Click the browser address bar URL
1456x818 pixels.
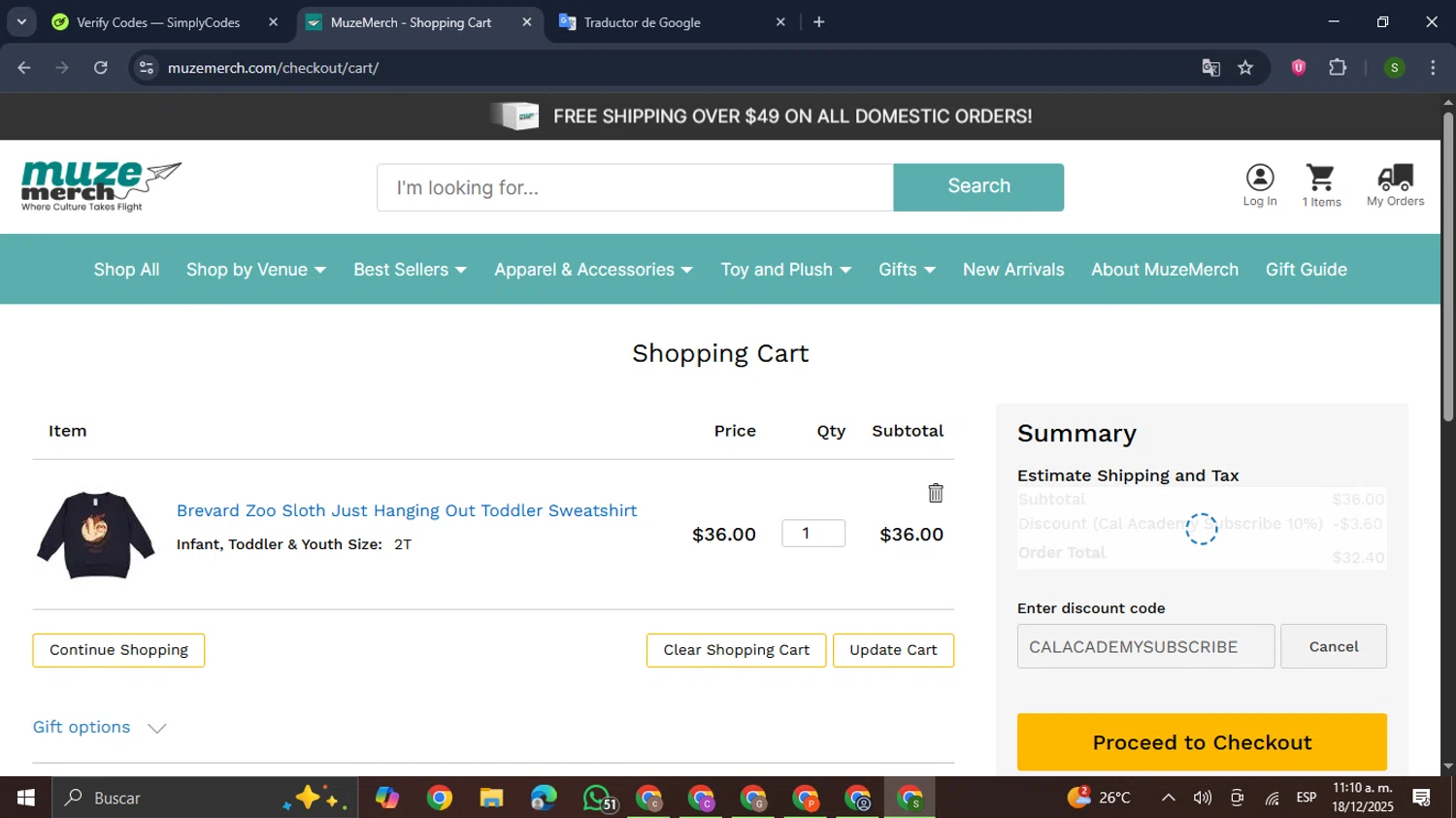[x=273, y=68]
